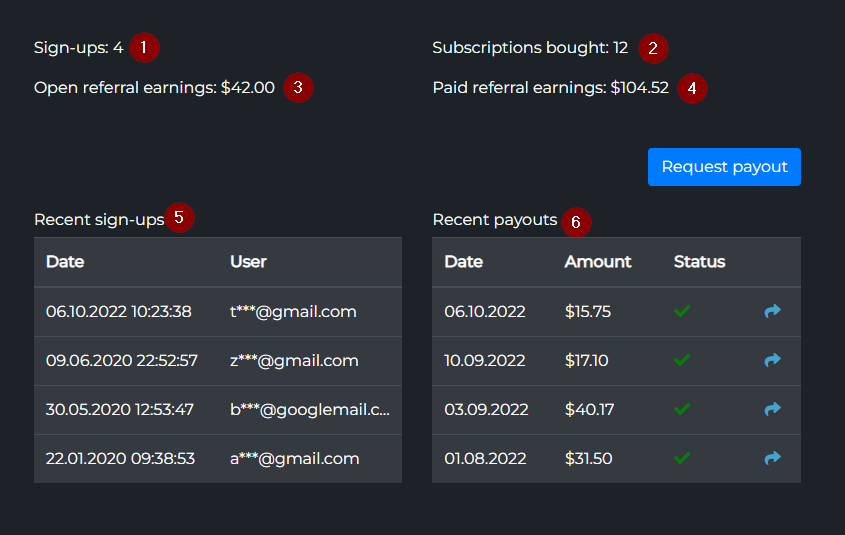Click red marker 2 beside Subscriptions bought
The height and width of the screenshot is (535, 845).
(653, 47)
